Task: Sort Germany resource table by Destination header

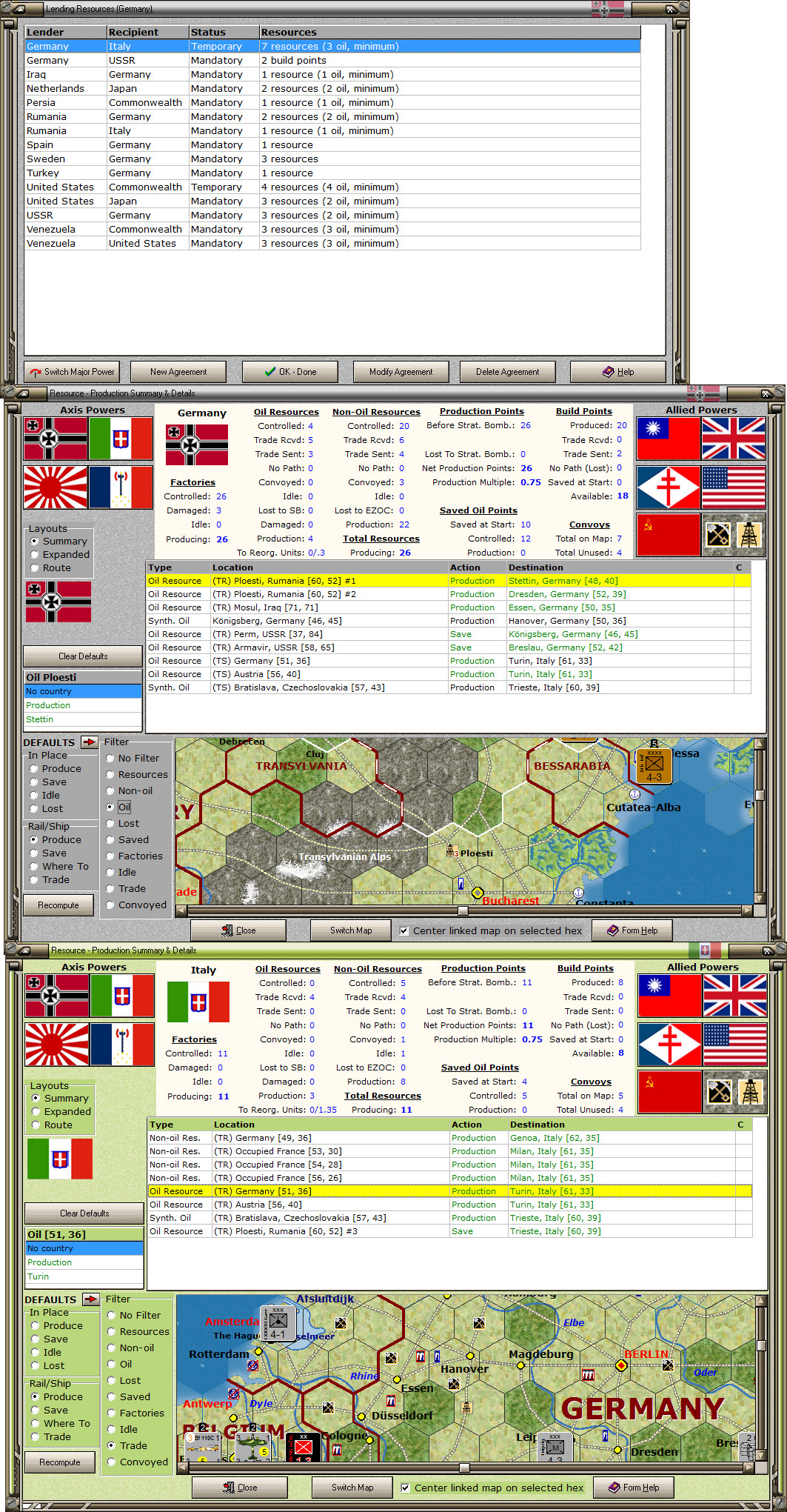Action: point(620,567)
